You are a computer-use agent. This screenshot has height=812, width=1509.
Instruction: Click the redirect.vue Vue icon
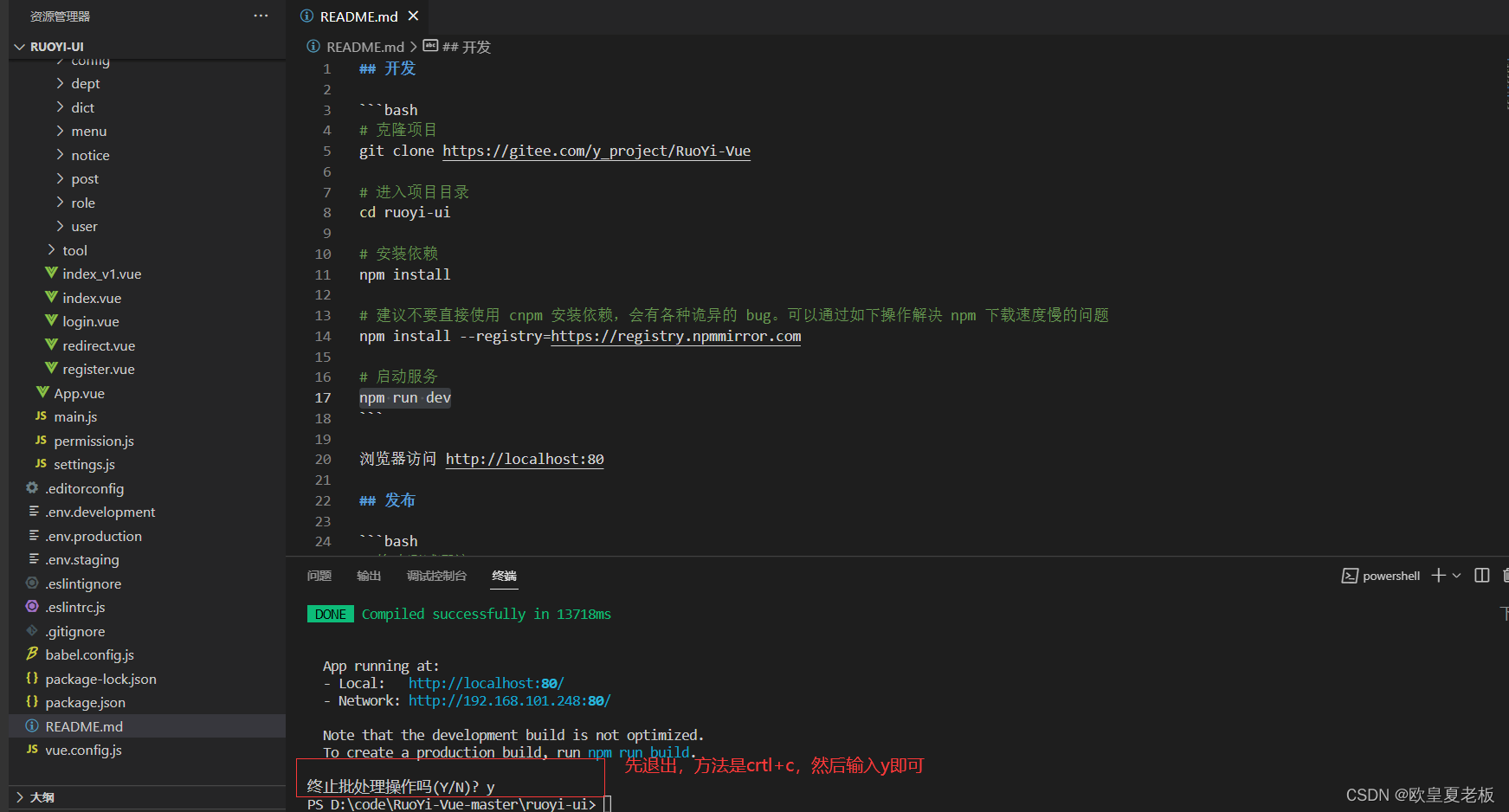tap(51, 345)
